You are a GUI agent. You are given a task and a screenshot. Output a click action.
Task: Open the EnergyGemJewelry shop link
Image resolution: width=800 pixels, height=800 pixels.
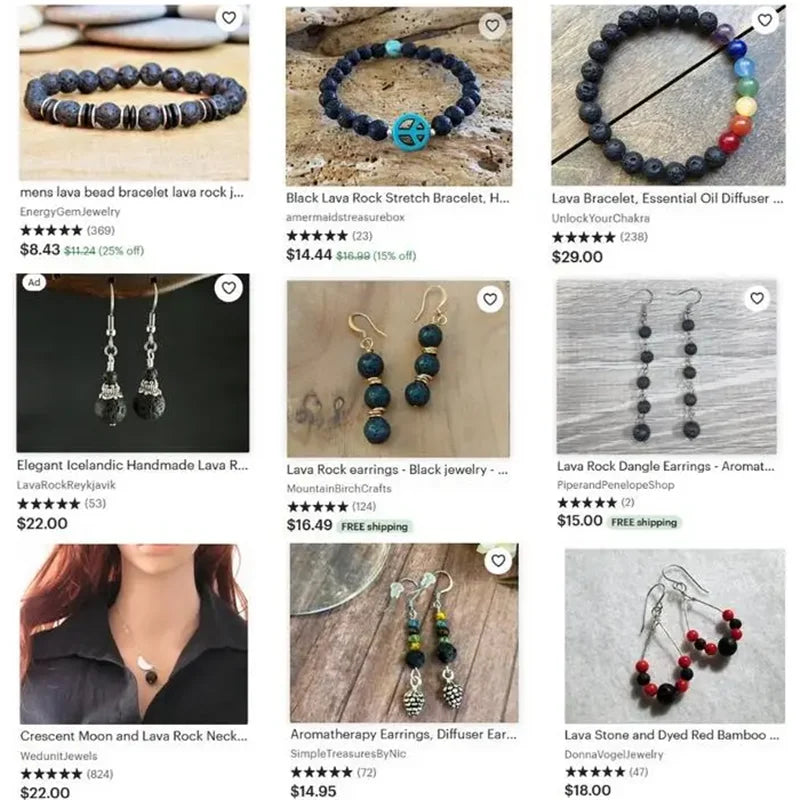pos(70,212)
